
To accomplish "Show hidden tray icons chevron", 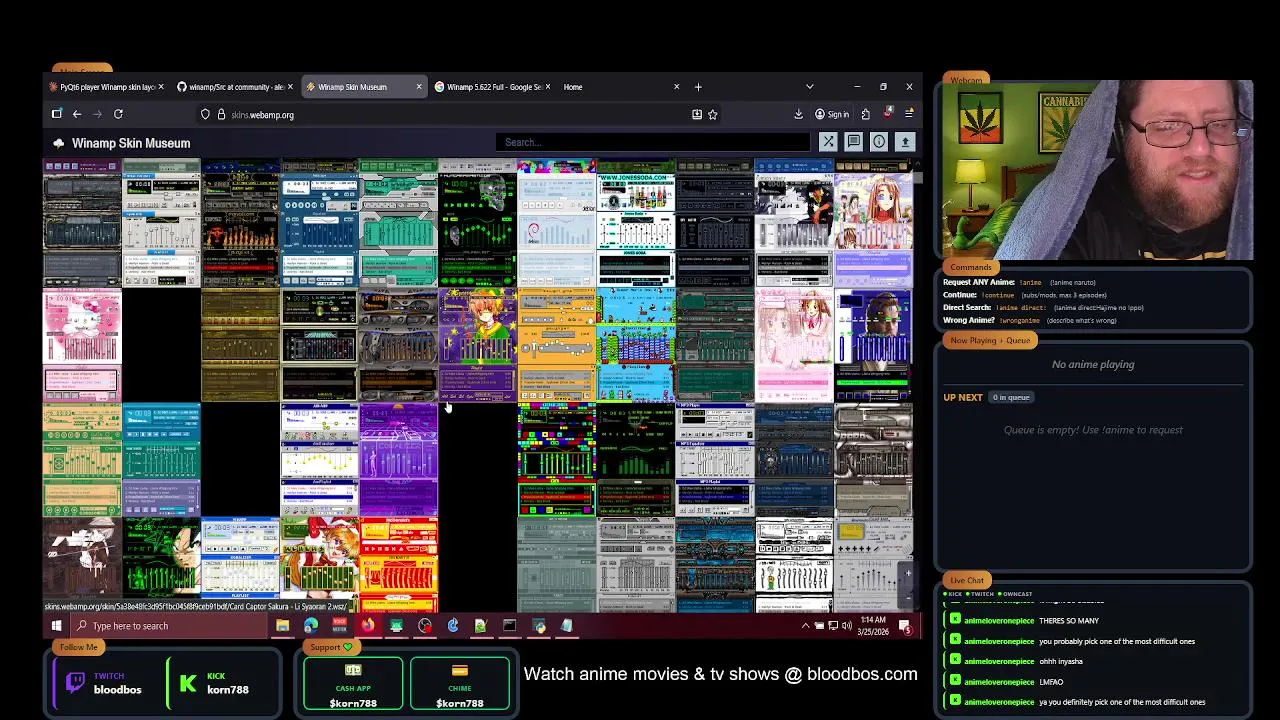I will click(805, 626).
